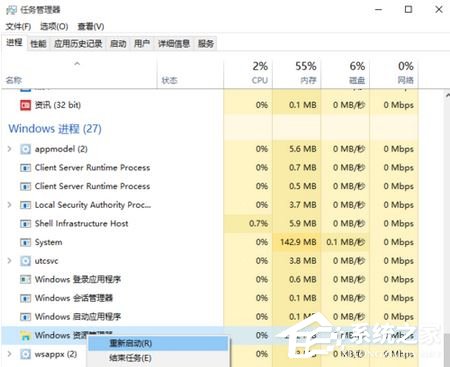Screen dimensions: 450x367
Task: Click the Windows 会话管理器 icon
Action: point(26,298)
